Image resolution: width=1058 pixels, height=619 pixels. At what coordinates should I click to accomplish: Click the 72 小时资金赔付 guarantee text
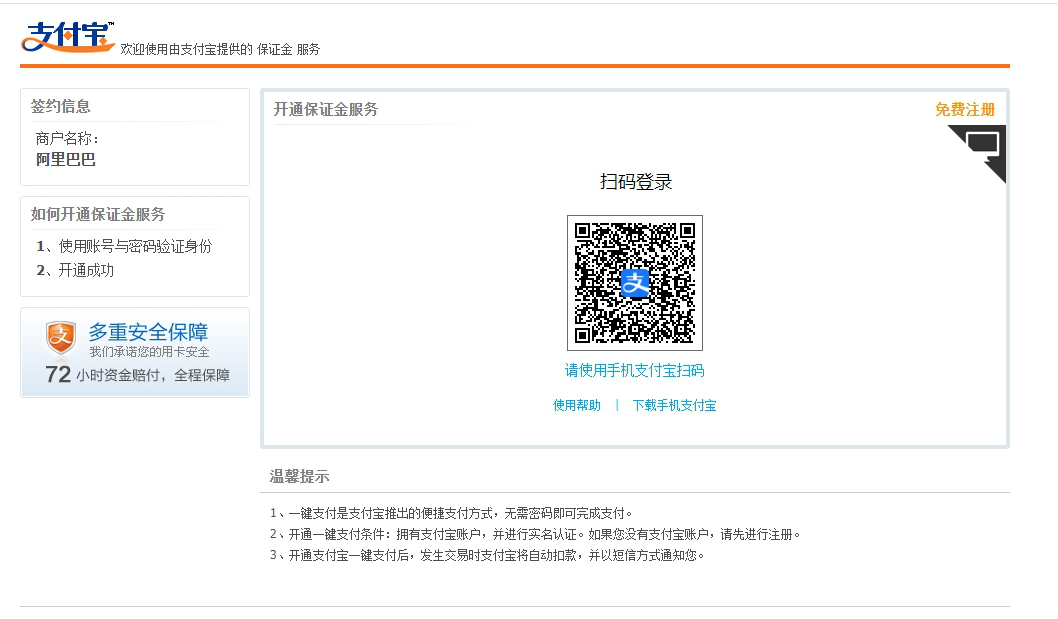click(x=138, y=375)
